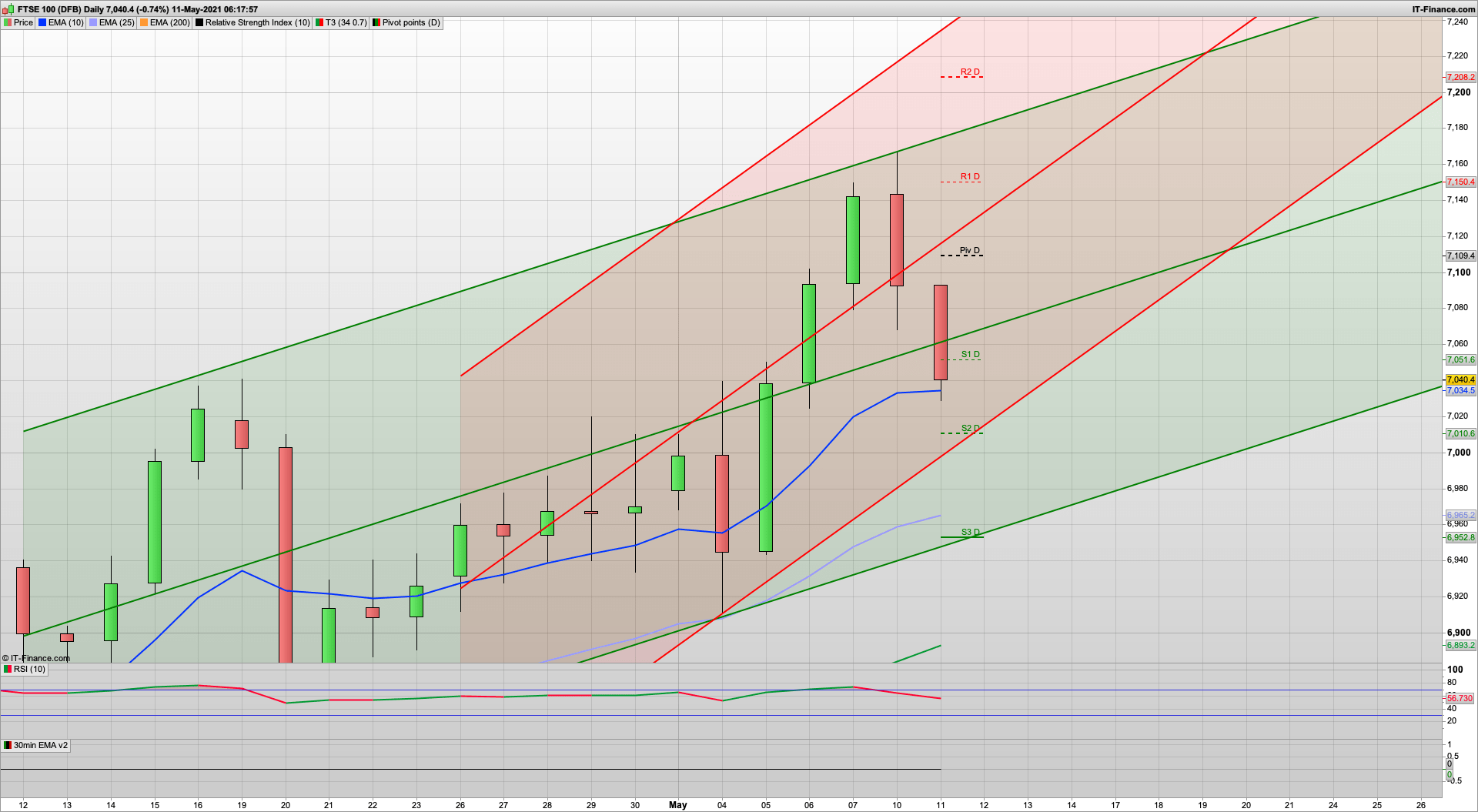
Task: Click the 7,040.4 price label on the axis
Action: pos(1460,379)
